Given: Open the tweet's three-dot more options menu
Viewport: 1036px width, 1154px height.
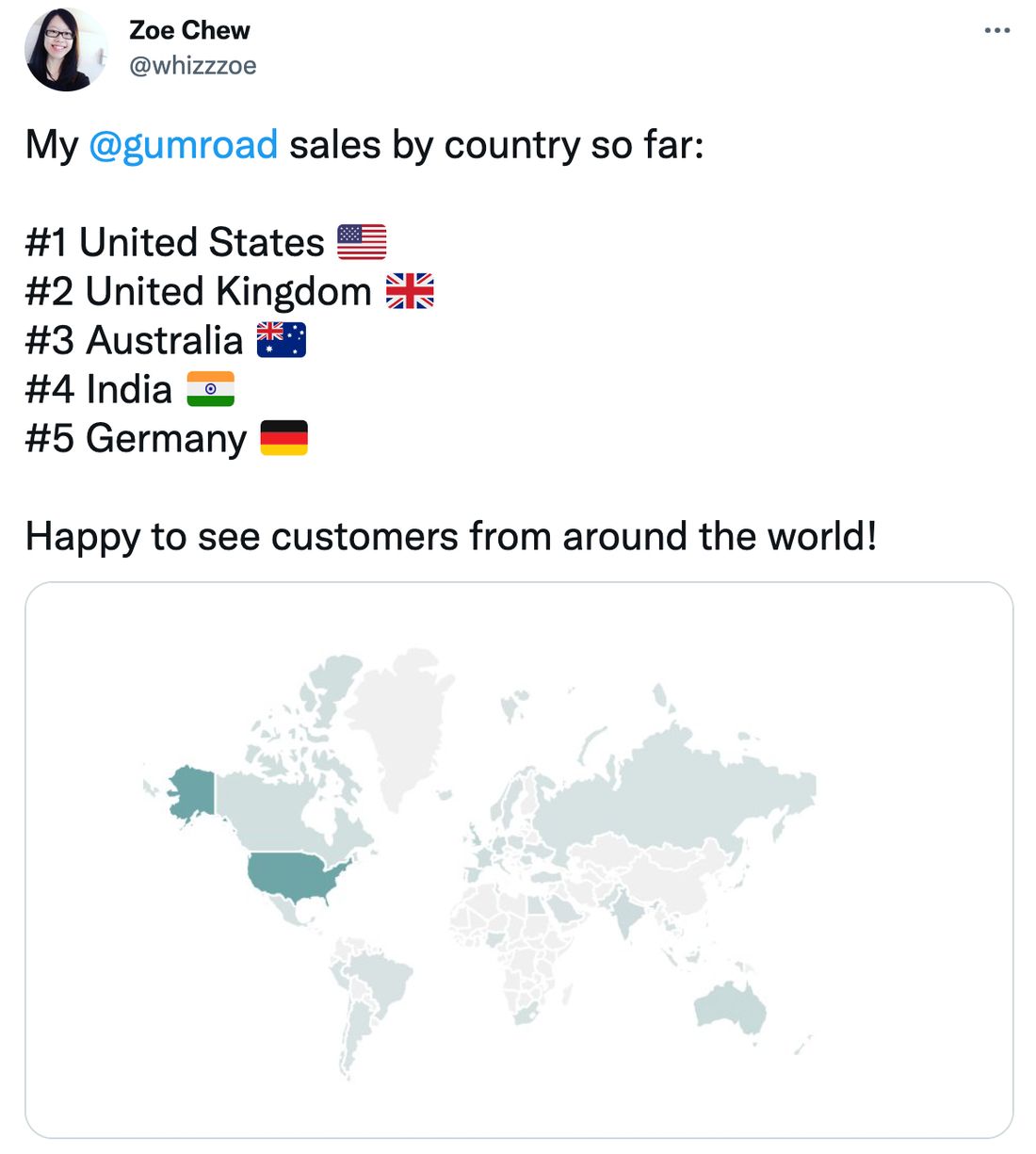Looking at the screenshot, I should [996, 30].
